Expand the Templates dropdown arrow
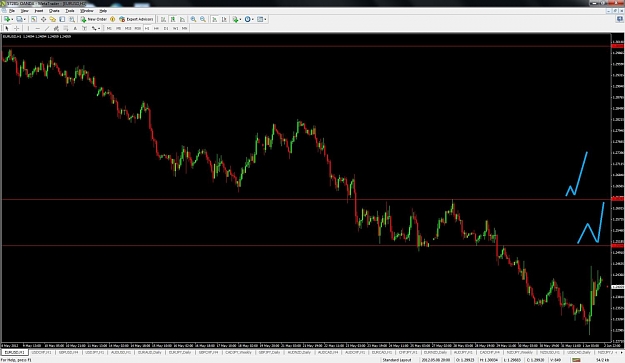 [x=265, y=19]
